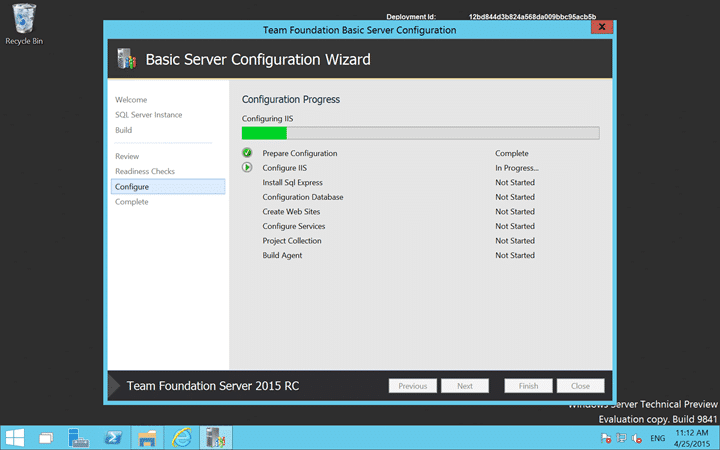This screenshot has width=720, height=450.
Task: Click the wizard server icon in header
Action: coord(127,59)
